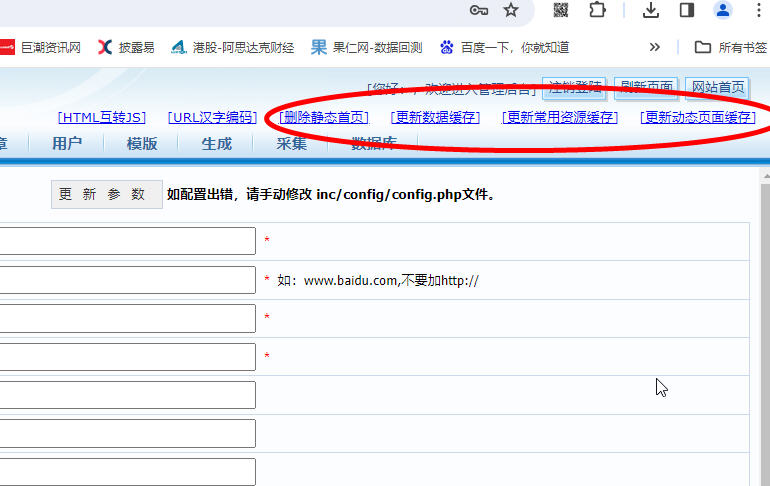Click the 更新参数 button

pyautogui.click(x=106, y=194)
